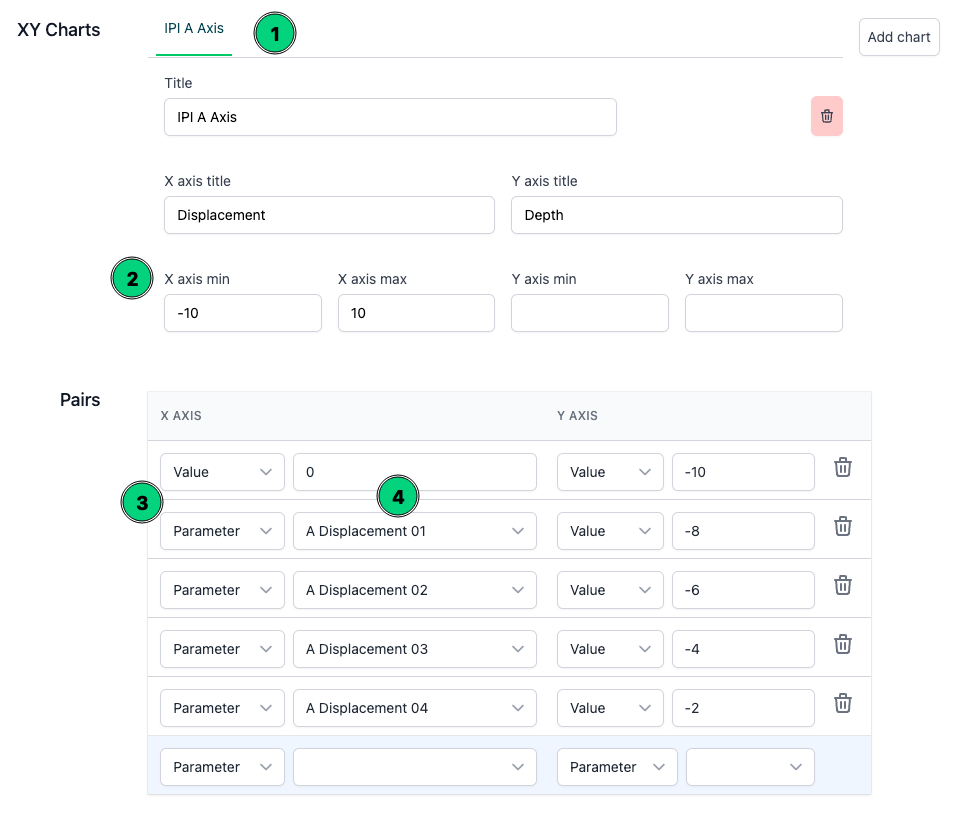
Task: Delete the pair row with Y value -10
Action: (x=842, y=468)
